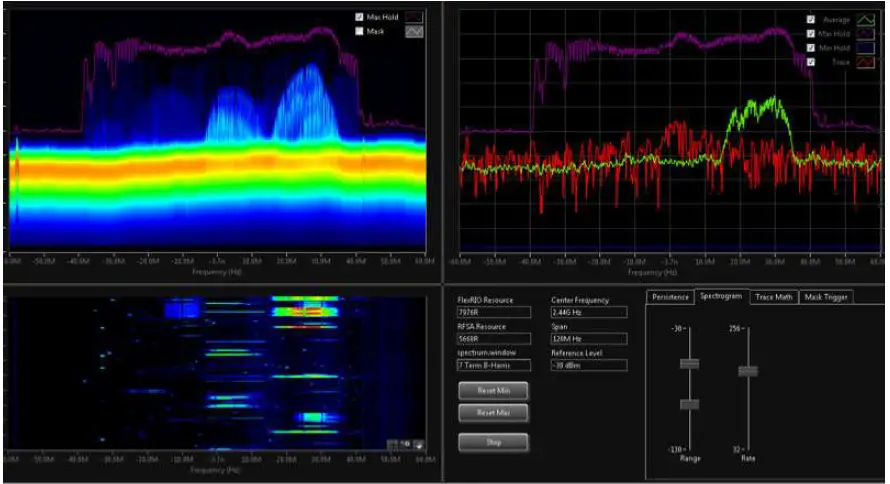Disable Max Hold checkbox in persistence plot
Screen dimensions: 890x484
[359, 17]
